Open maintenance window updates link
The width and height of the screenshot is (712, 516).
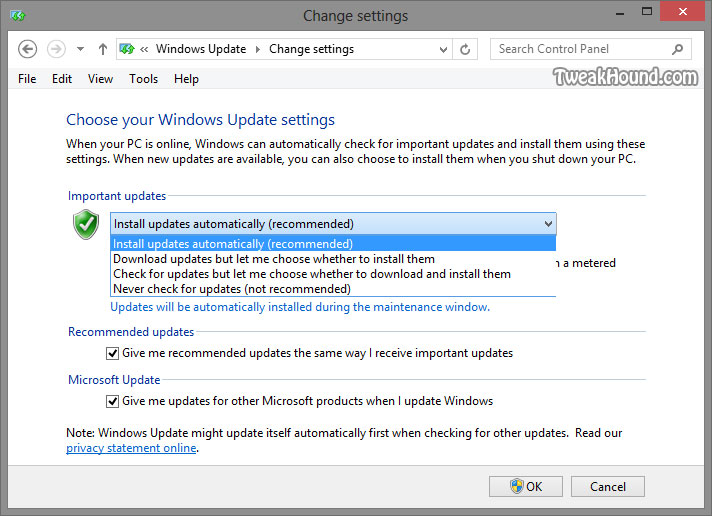[300, 307]
